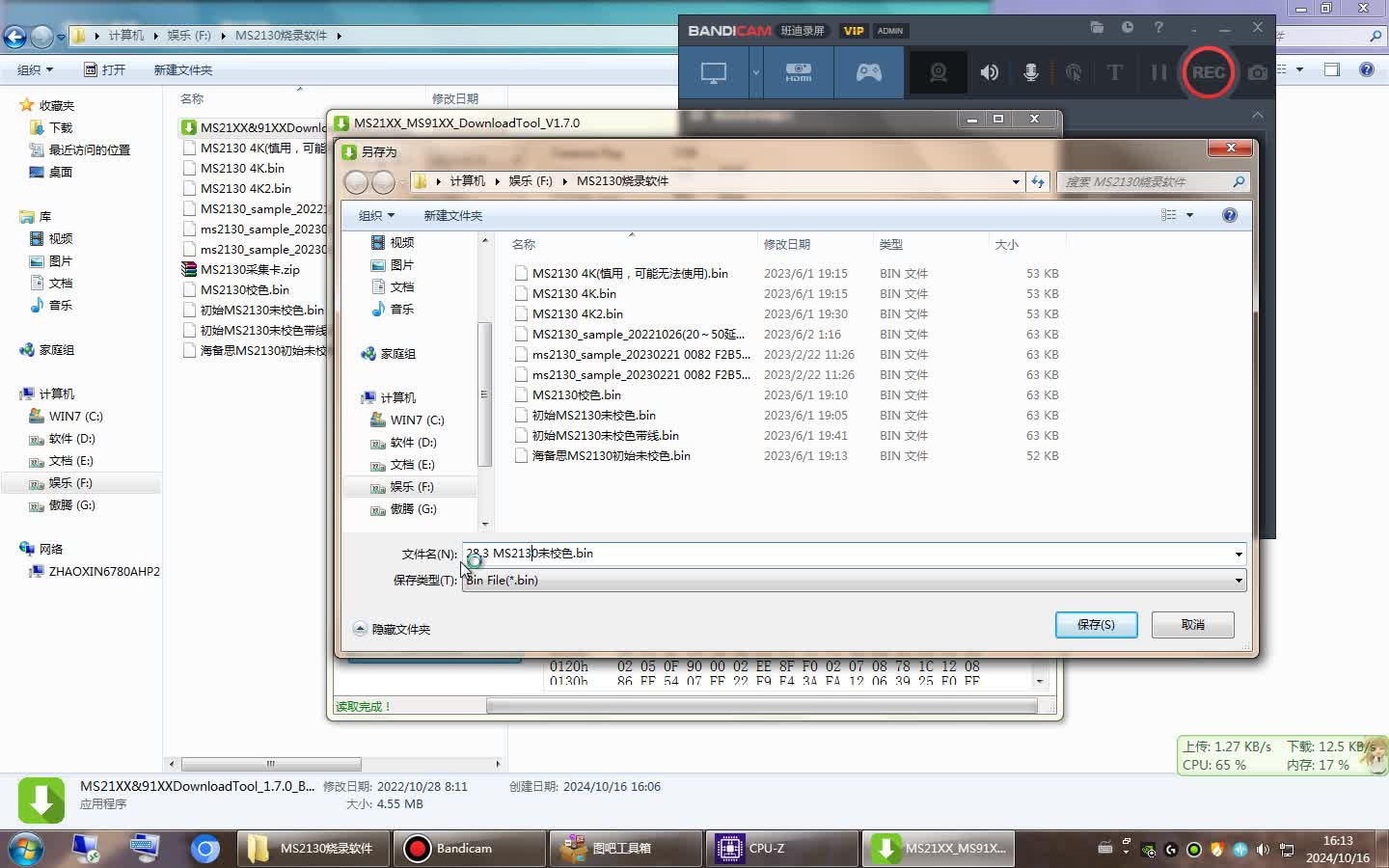Viewport: 1389px width, 868px height.
Task: Open the 保存类型 file type dropdown
Action: point(1238,580)
